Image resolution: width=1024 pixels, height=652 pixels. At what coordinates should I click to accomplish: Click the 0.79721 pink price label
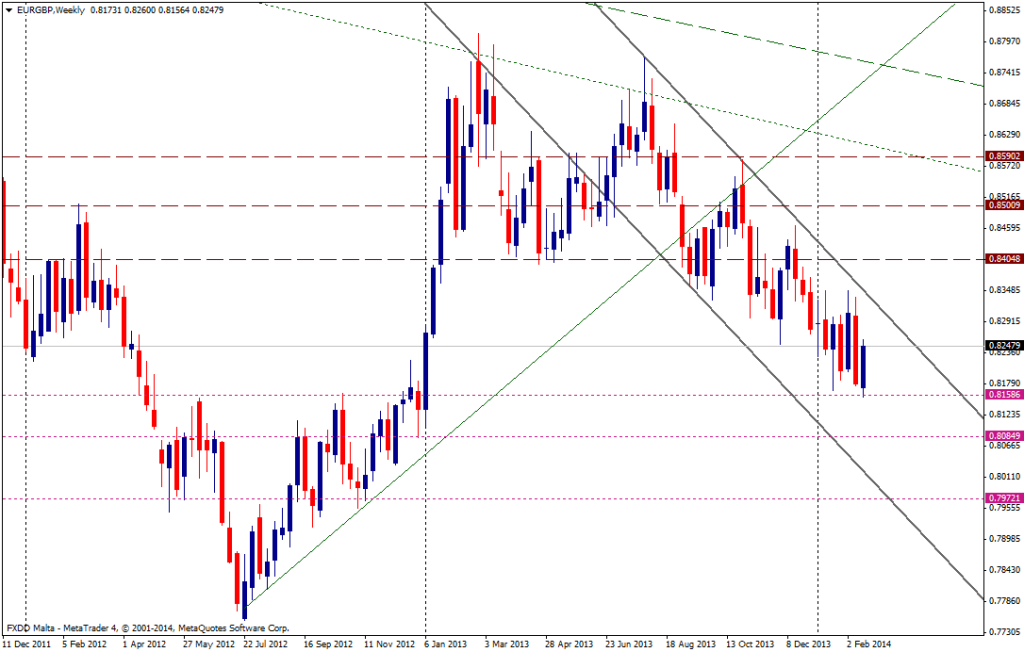click(1003, 498)
